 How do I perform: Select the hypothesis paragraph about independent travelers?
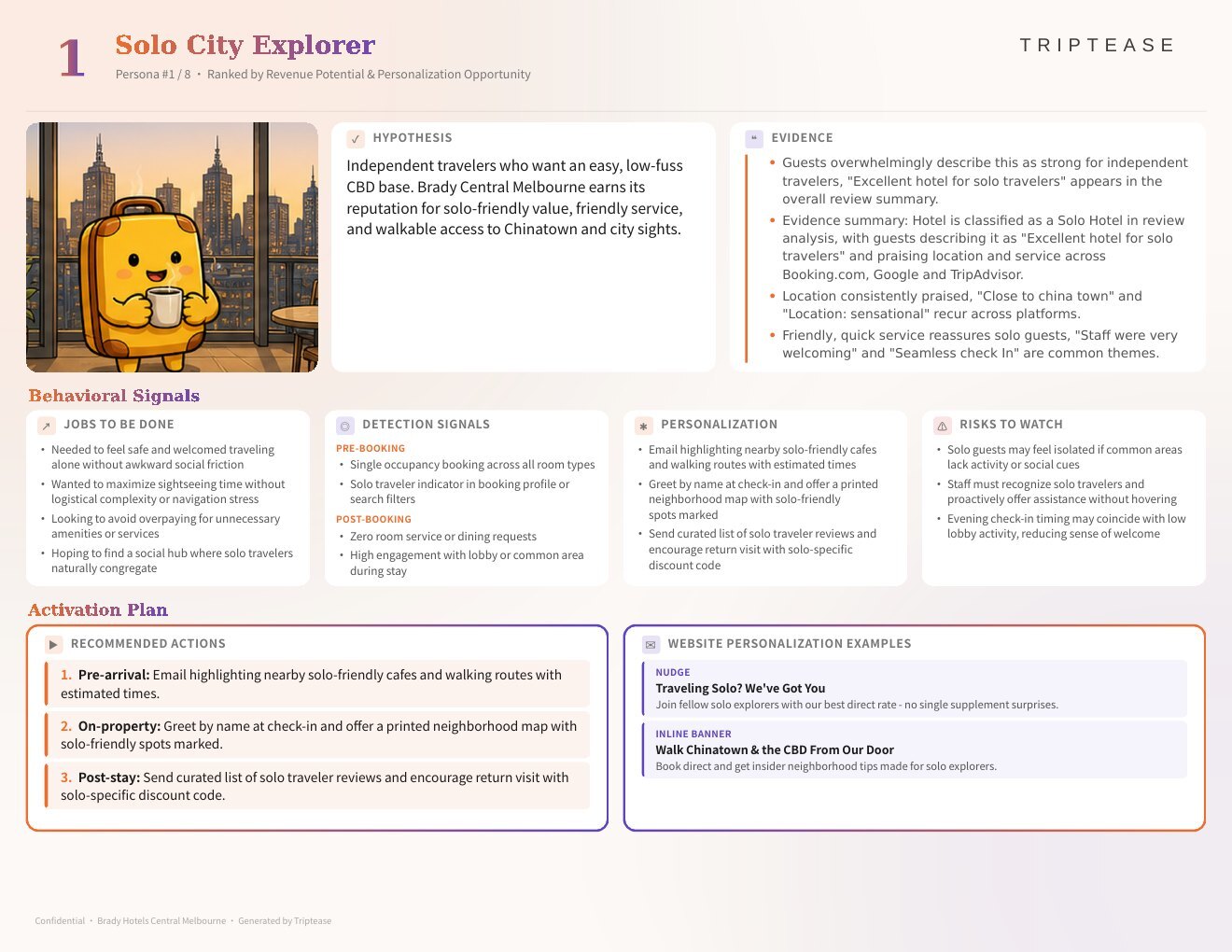tap(515, 197)
